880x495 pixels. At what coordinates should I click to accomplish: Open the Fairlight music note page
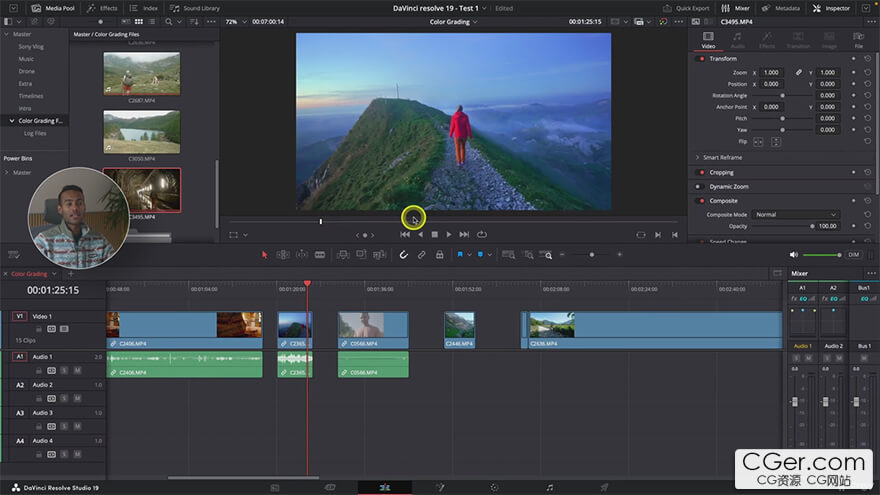[x=550, y=488]
